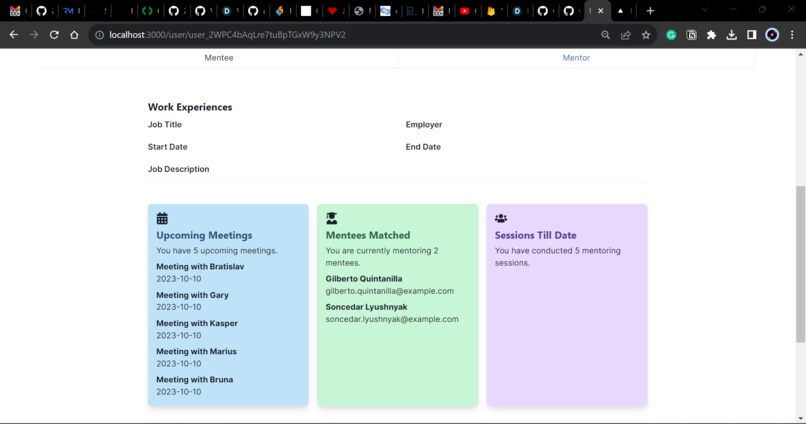
Task: Click the scrollbar down arrow
Action: click(800, 419)
